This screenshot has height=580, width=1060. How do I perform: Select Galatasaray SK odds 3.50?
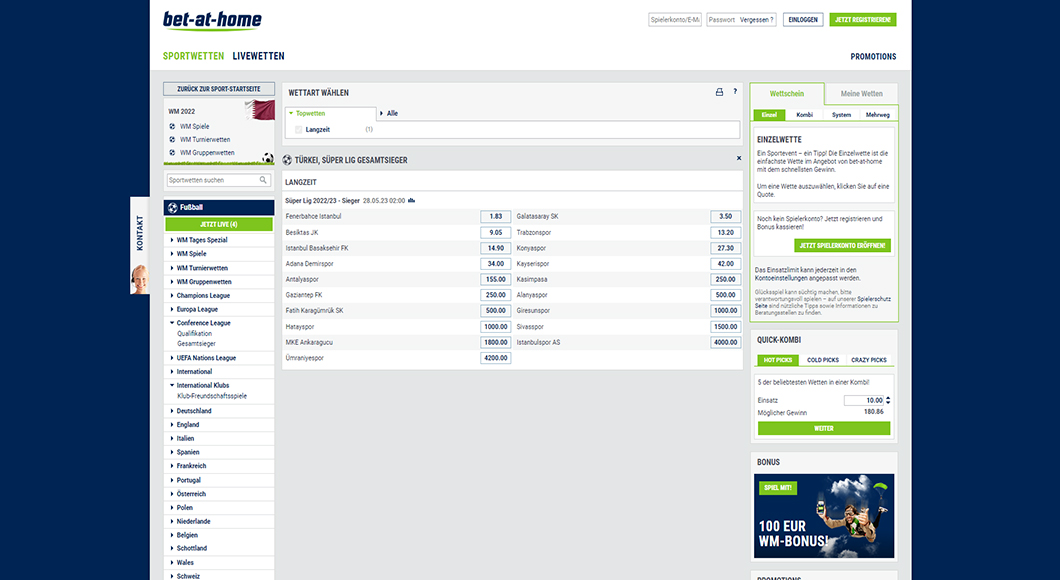(x=725, y=216)
